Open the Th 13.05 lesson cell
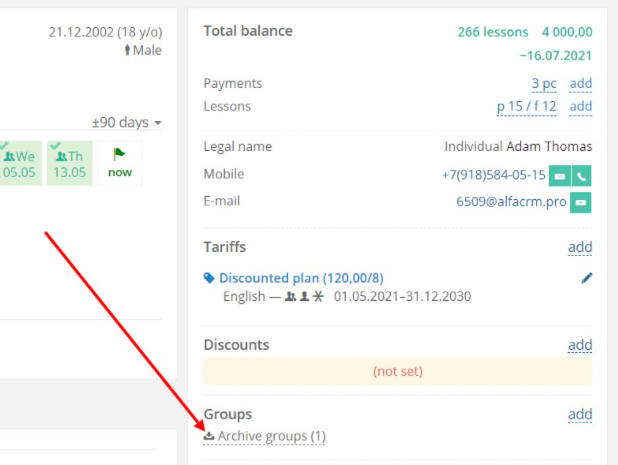This screenshot has width=618, height=465. point(69,163)
